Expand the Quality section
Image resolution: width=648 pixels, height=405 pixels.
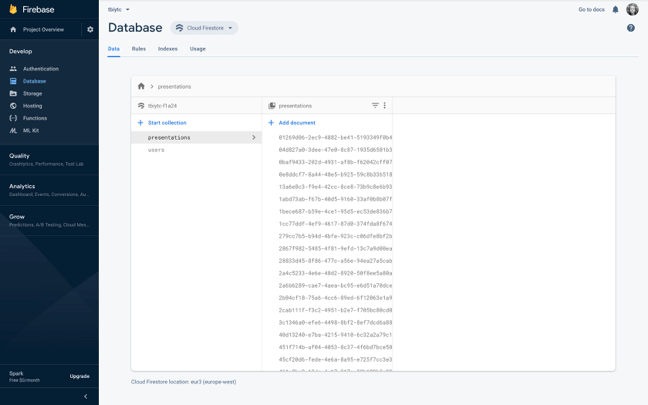click(x=49, y=160)
